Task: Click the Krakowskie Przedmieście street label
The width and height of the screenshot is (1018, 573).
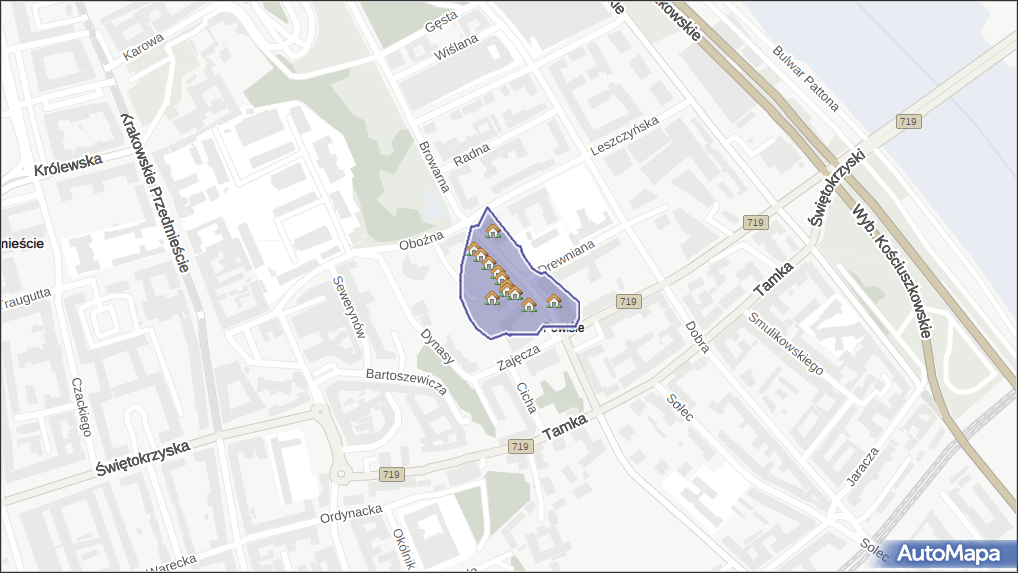Action: coord(154,192)
